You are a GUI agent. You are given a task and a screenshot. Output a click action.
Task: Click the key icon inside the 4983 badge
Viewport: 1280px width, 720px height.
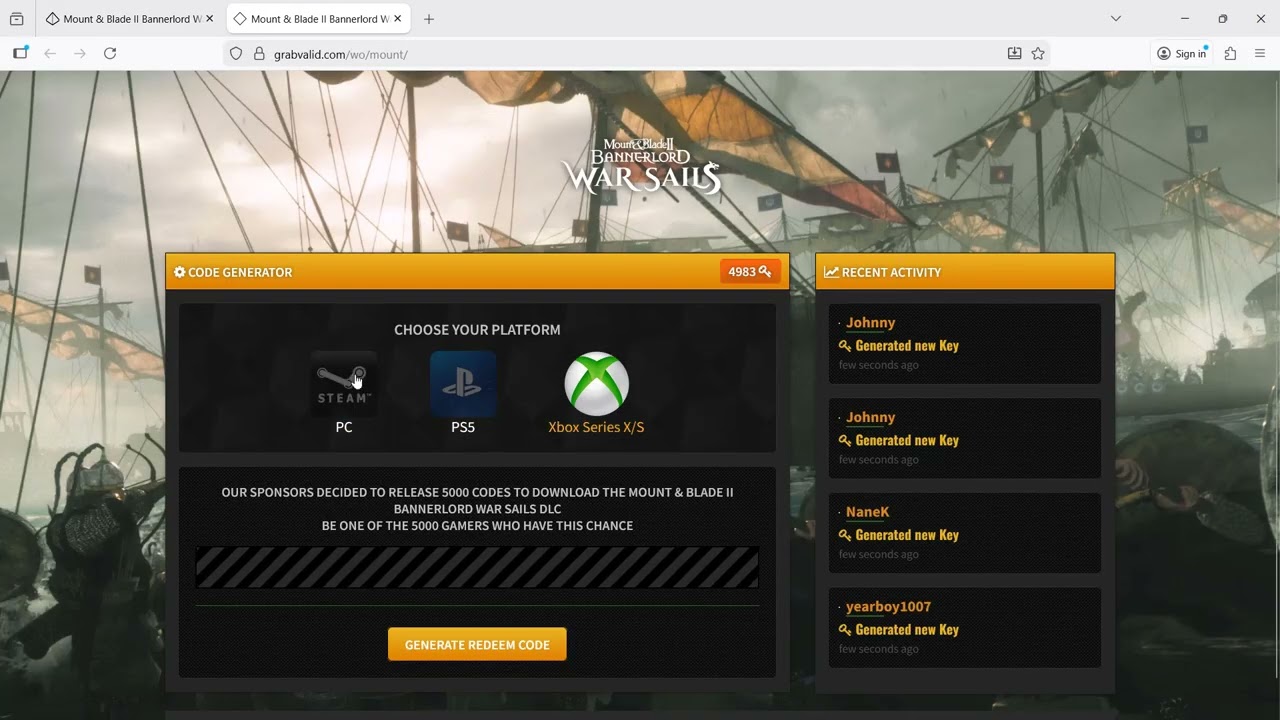coord(765,272)
